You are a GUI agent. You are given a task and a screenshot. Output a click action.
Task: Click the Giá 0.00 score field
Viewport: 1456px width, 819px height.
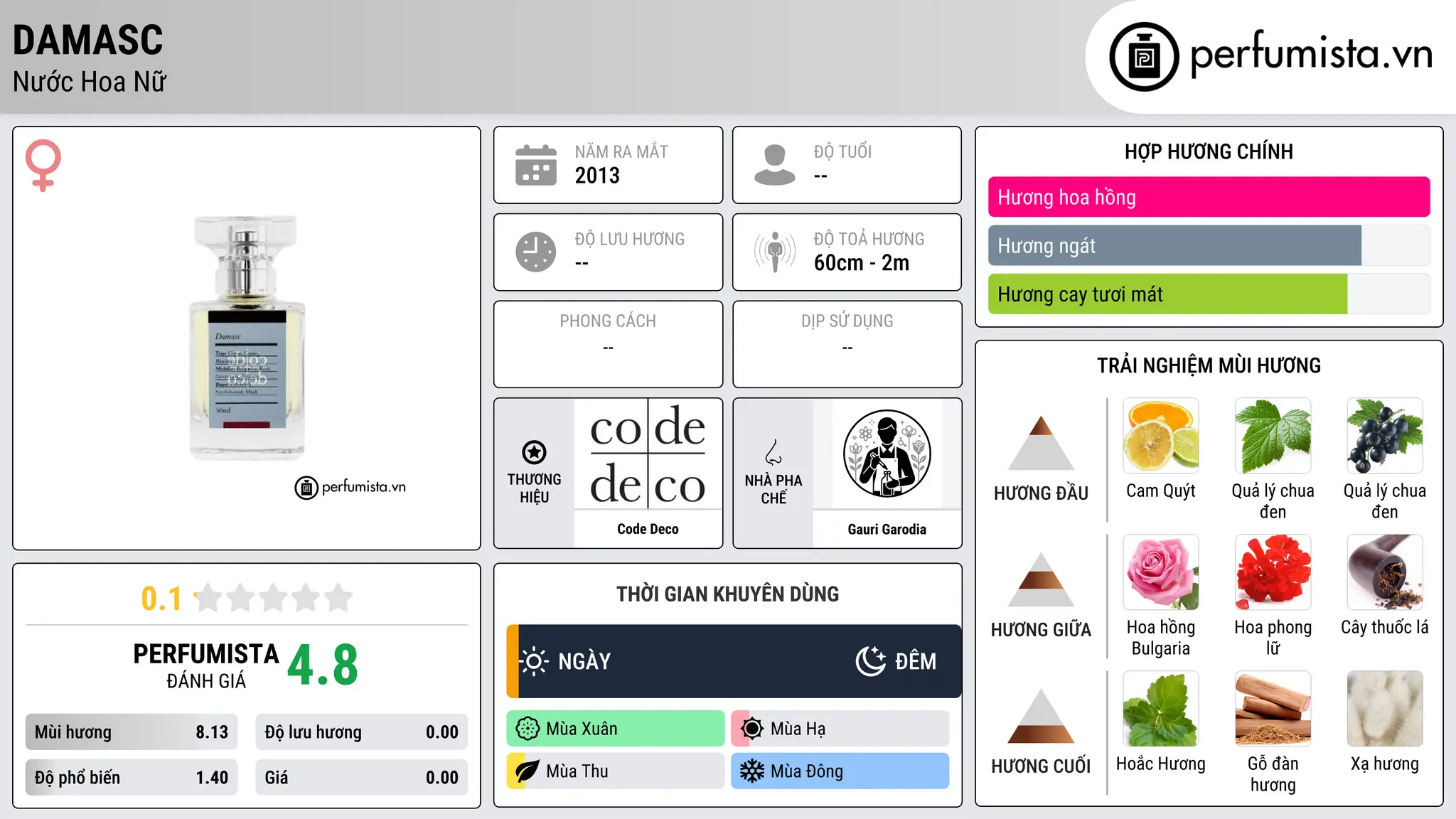tap(361, 778)
